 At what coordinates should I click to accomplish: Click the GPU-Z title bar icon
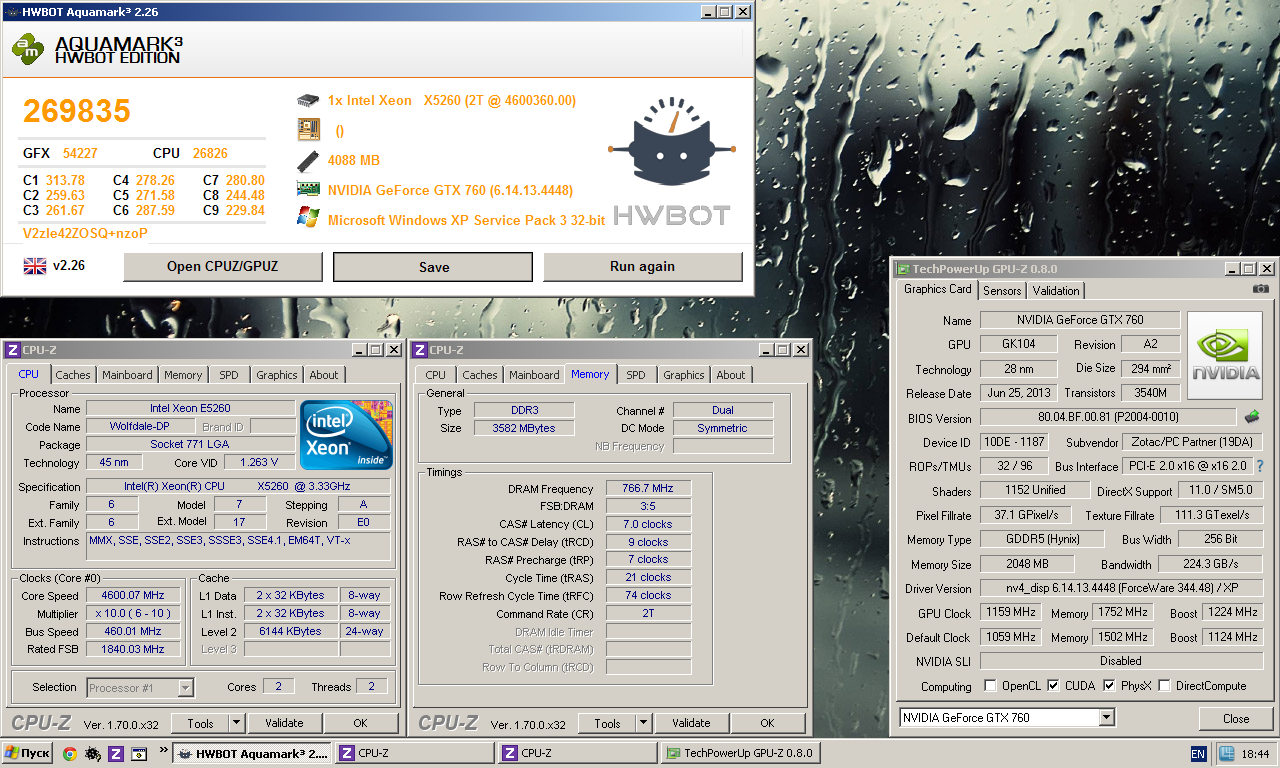pyautogui.click(x=903, y=269)
